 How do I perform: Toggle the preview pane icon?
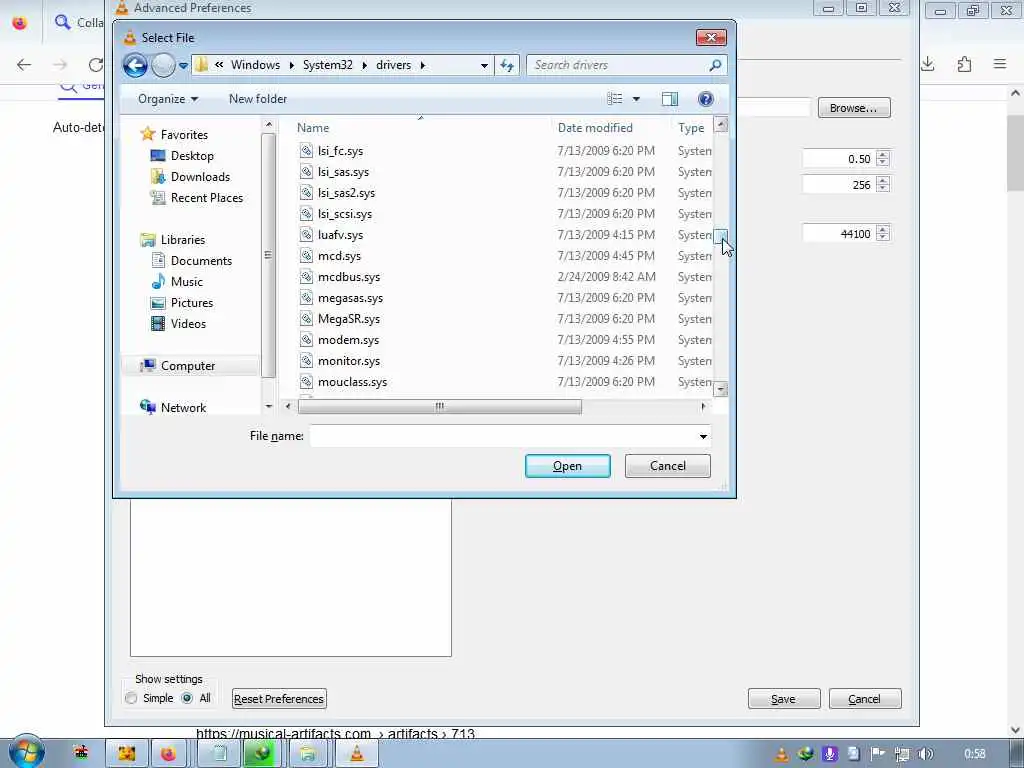pyautogui.click(x=670, y=99)
